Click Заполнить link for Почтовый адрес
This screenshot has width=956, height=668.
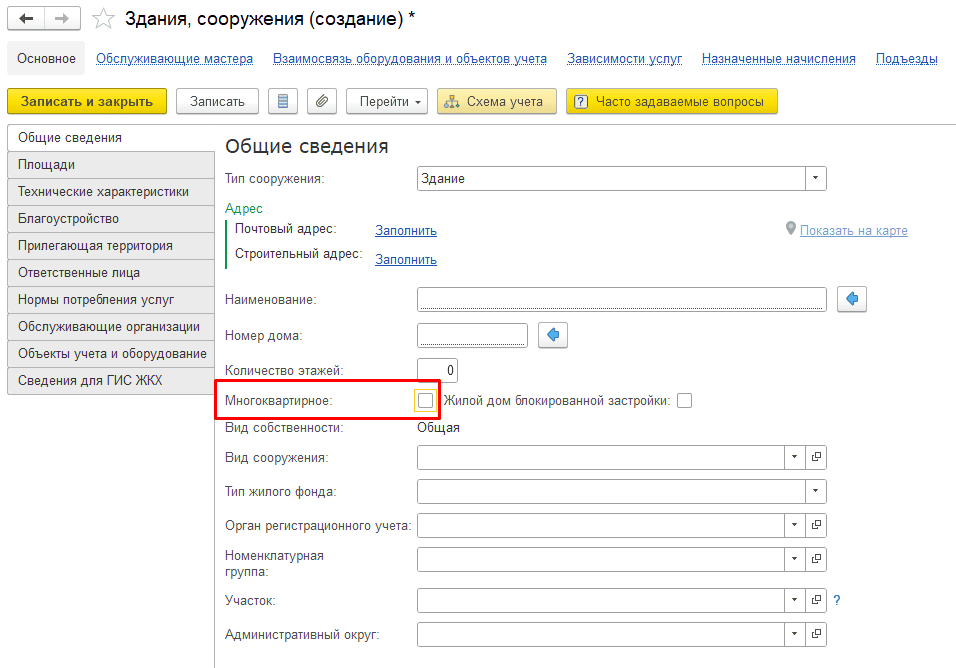[406, 230]
